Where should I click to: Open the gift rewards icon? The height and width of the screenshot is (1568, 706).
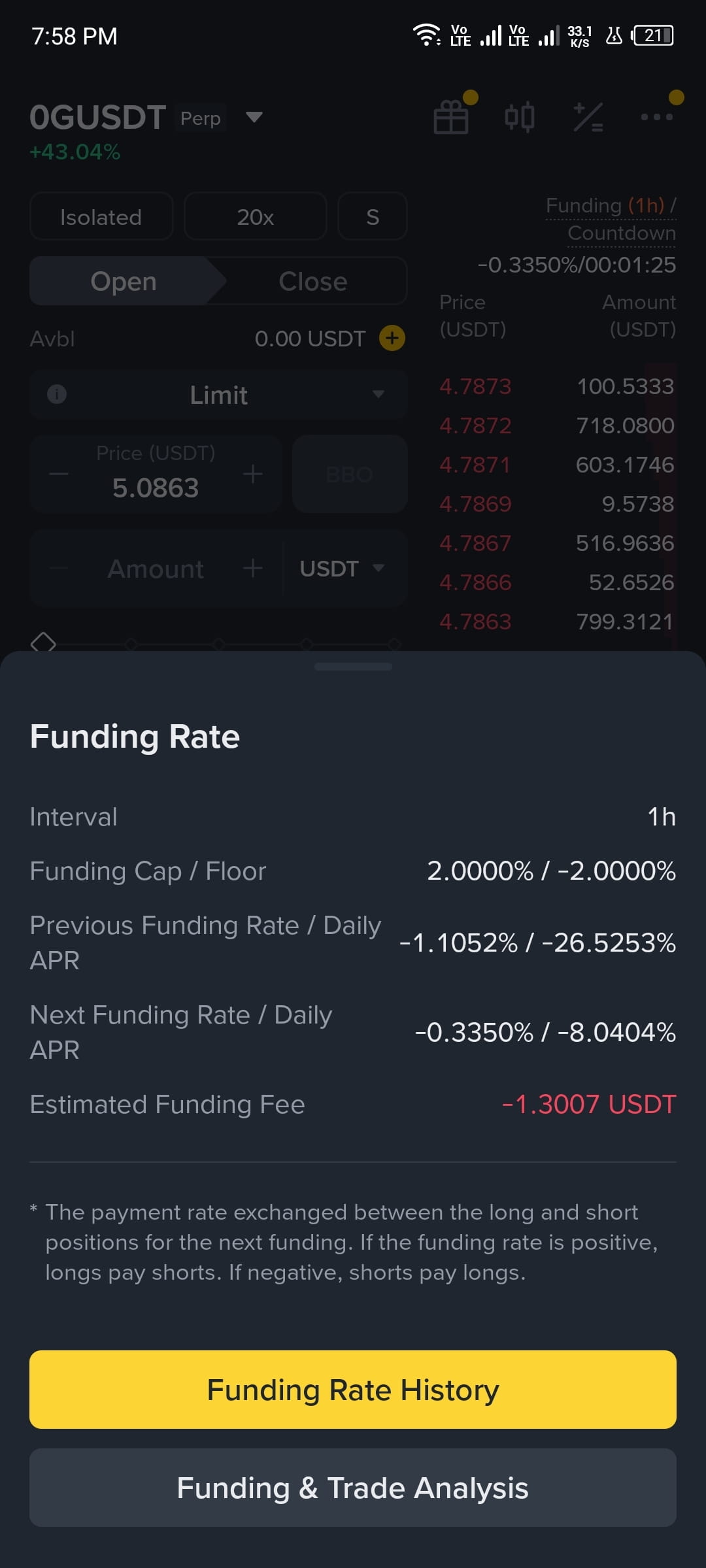[451, 117]
